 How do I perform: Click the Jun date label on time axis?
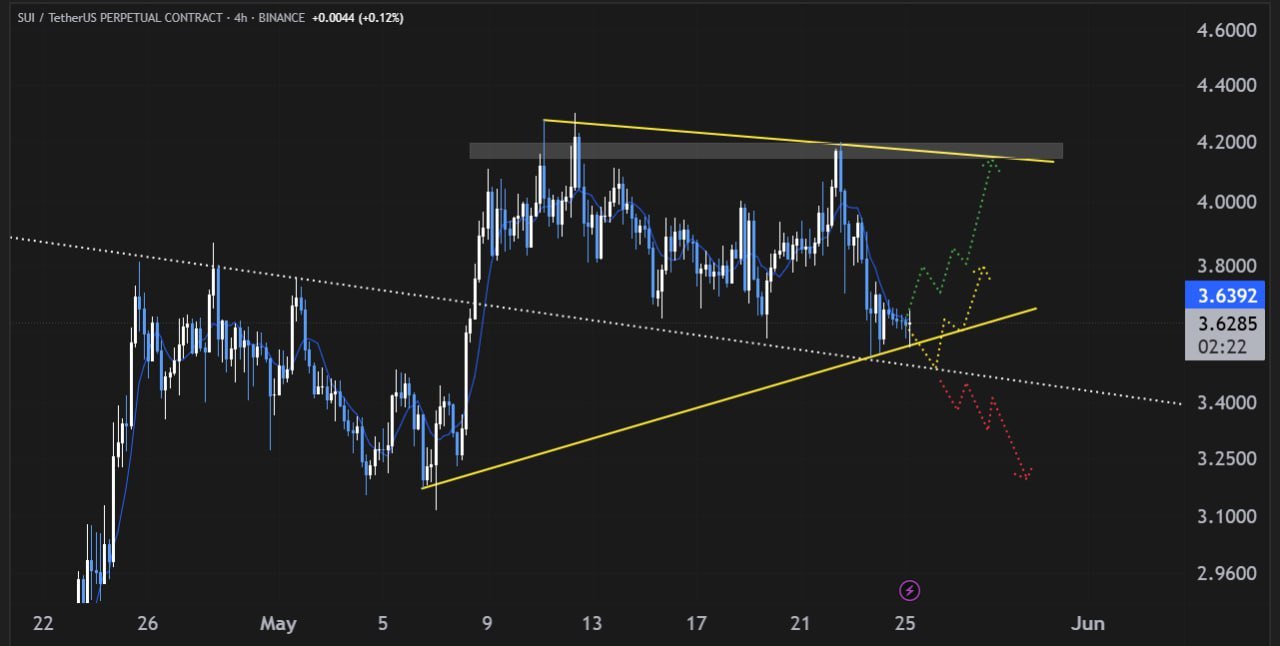(1088, 624)
